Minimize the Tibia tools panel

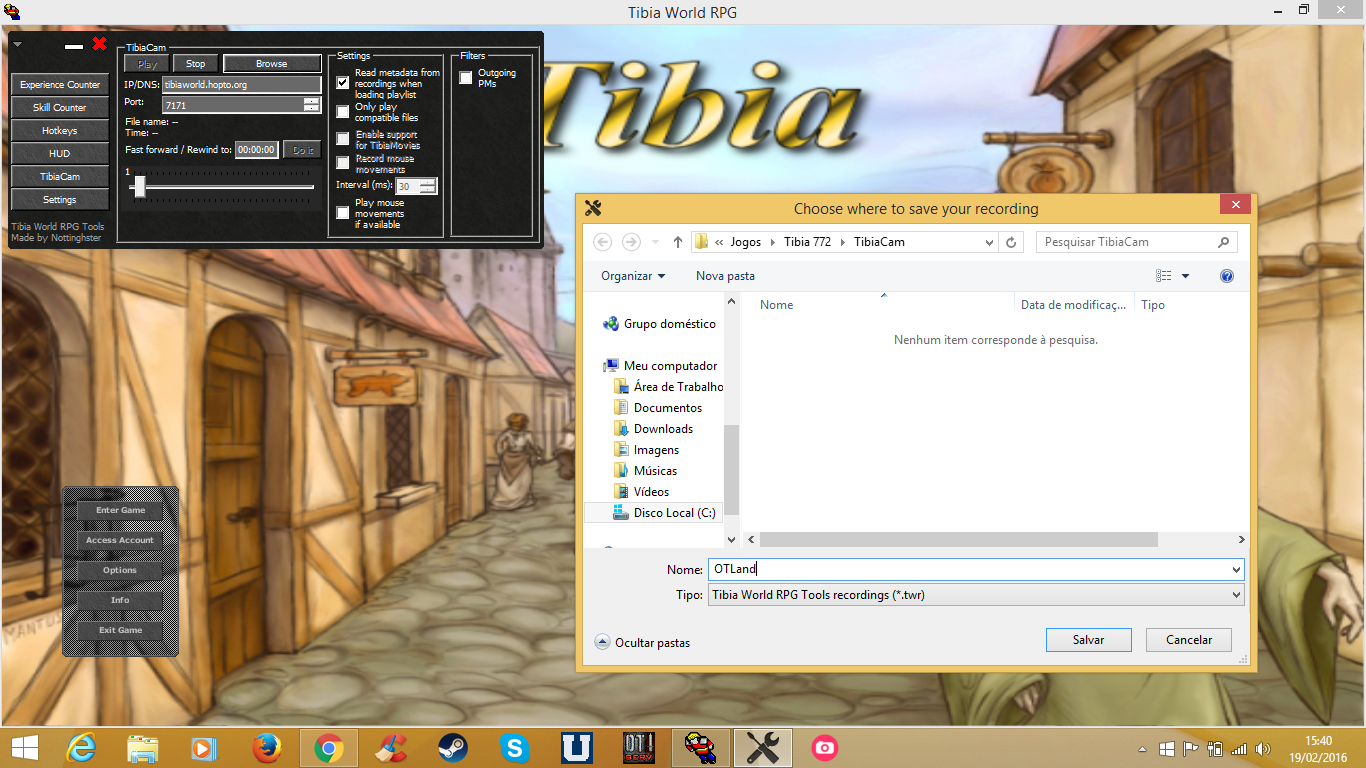click(x=74, y=46)
